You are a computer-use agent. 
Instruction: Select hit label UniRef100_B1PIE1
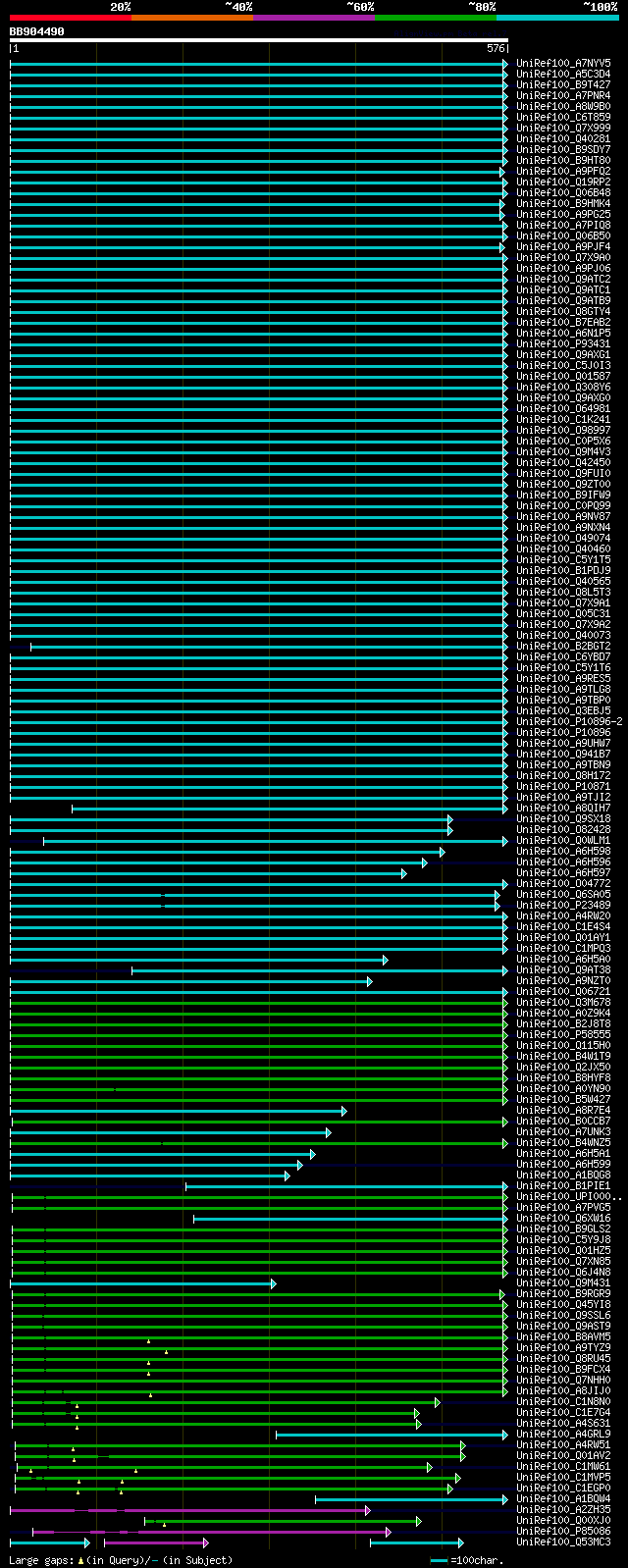tap(563, 1185)
